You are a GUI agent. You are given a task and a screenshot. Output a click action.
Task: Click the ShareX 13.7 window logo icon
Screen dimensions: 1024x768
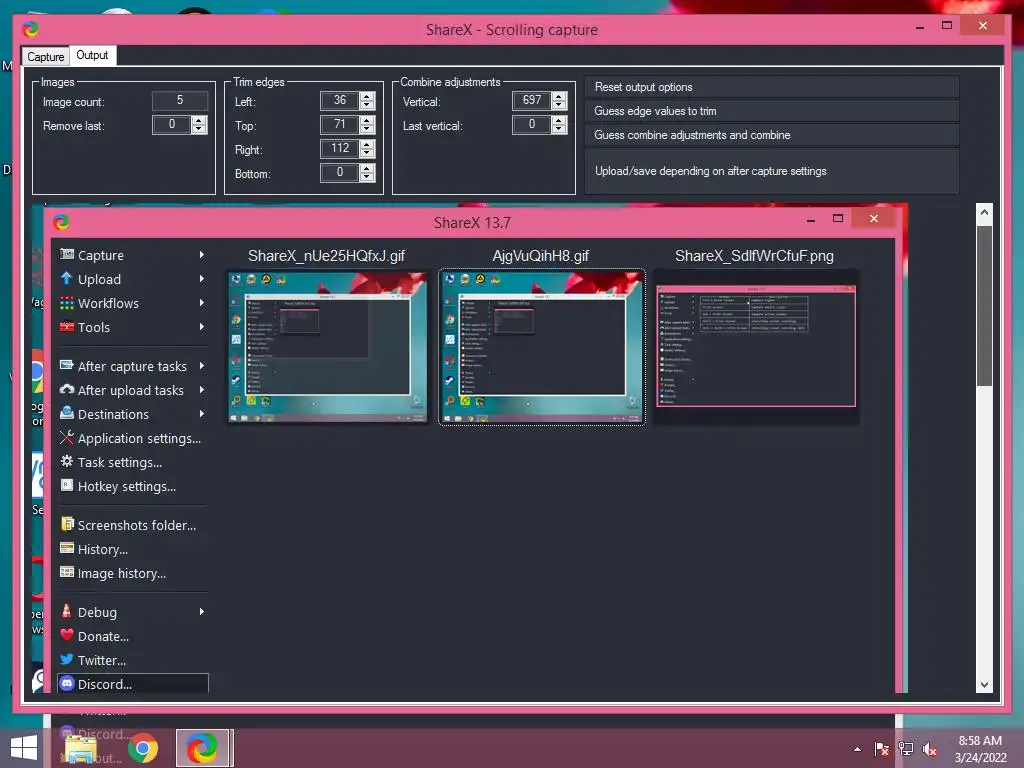point(61,222)
